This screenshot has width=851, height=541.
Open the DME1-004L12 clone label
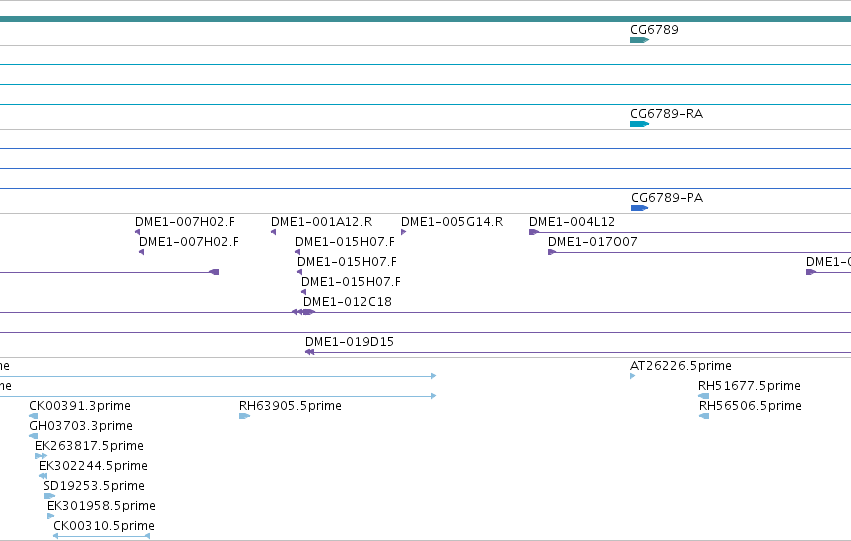[572, 222]
